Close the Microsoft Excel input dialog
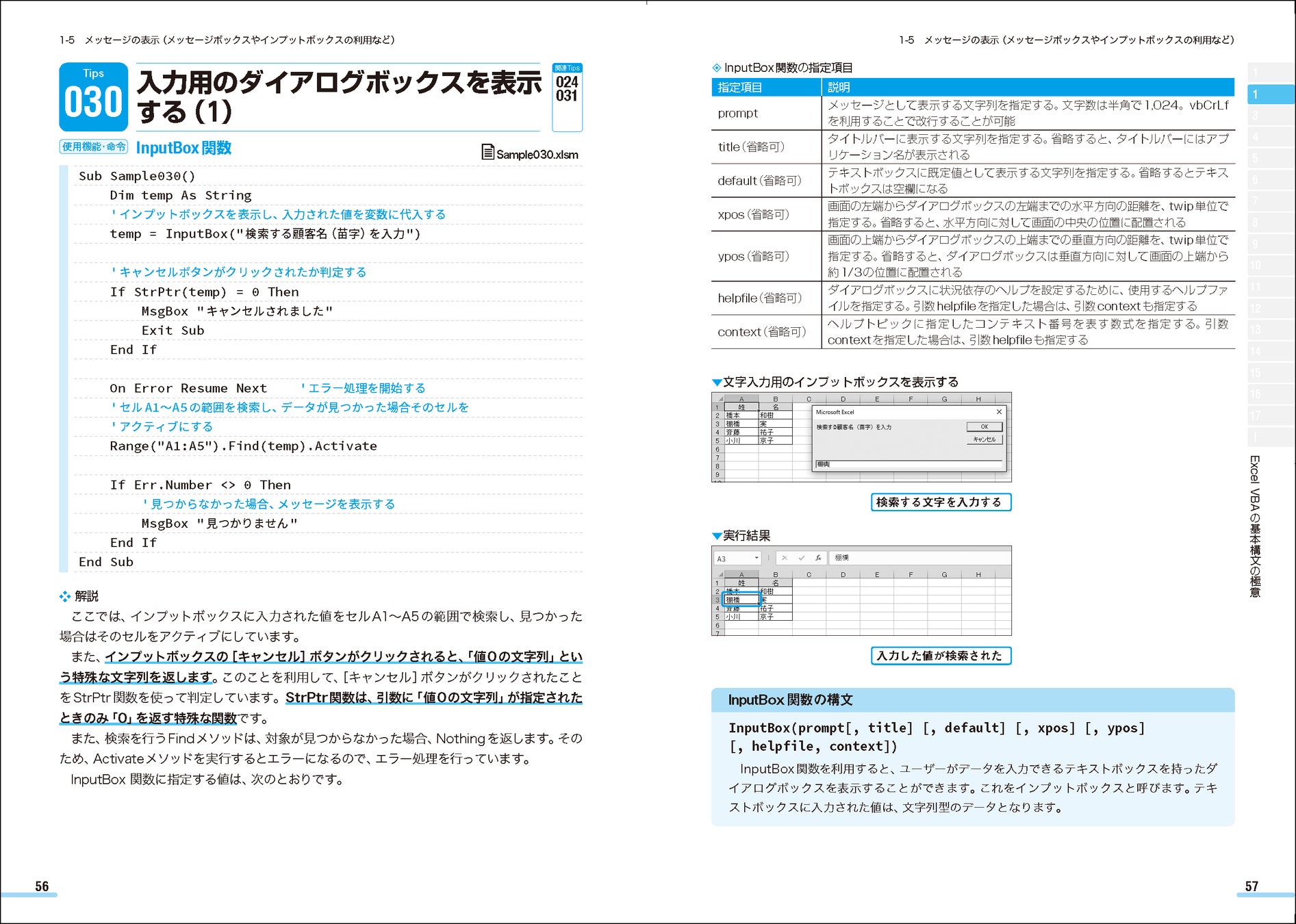The height and width of the screenshot is (924, 1296). click(999, 412)
